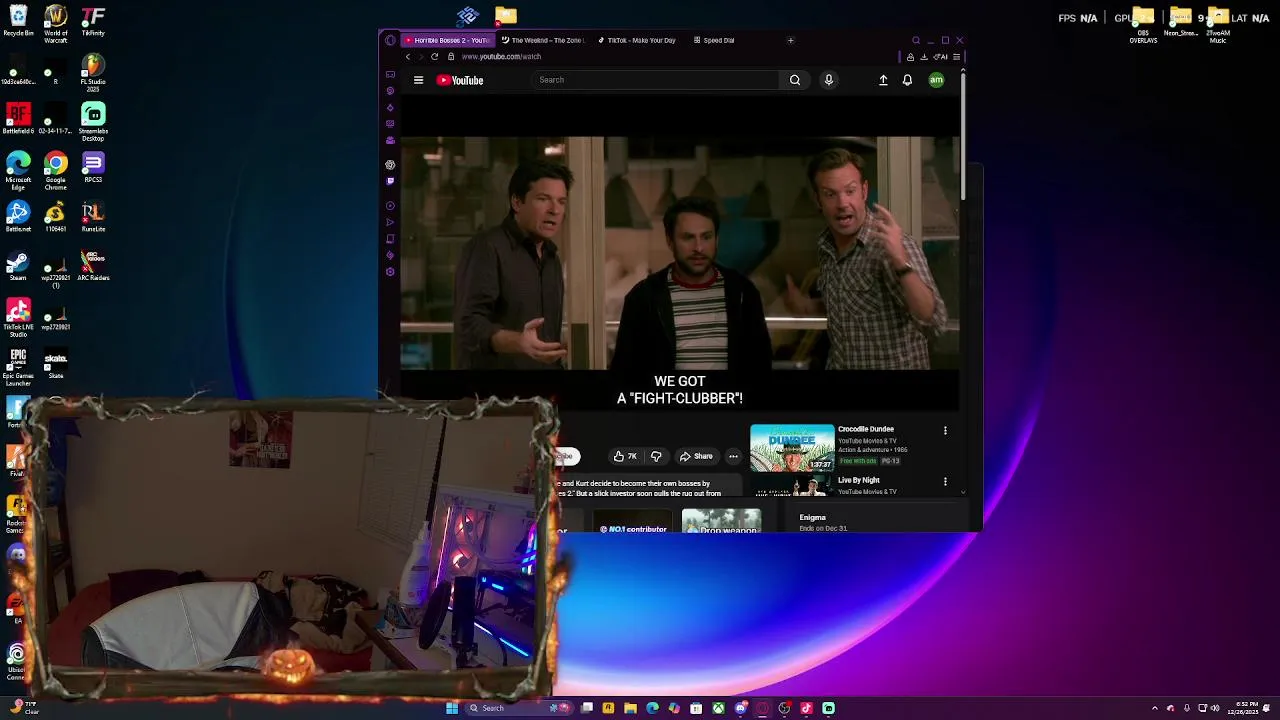Image resolution: width=1280 pixels, height=720 pixels.
Task: Open the YouTube upload/create icon
Action: click(x=883, y=80)
